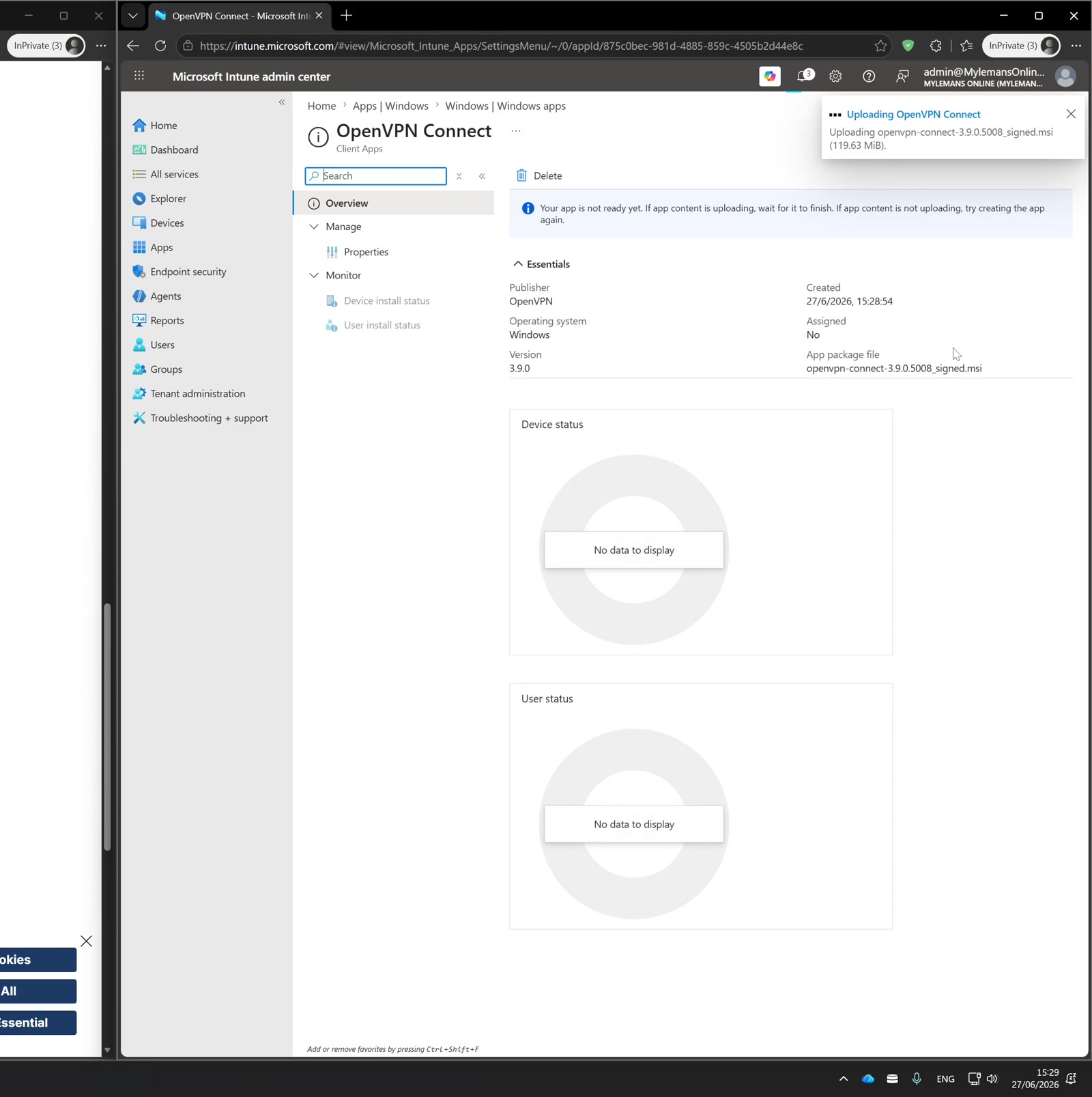Open the volume tray icon
This screenshot has width=1092, height=1097.
(x=993, y=1079)
